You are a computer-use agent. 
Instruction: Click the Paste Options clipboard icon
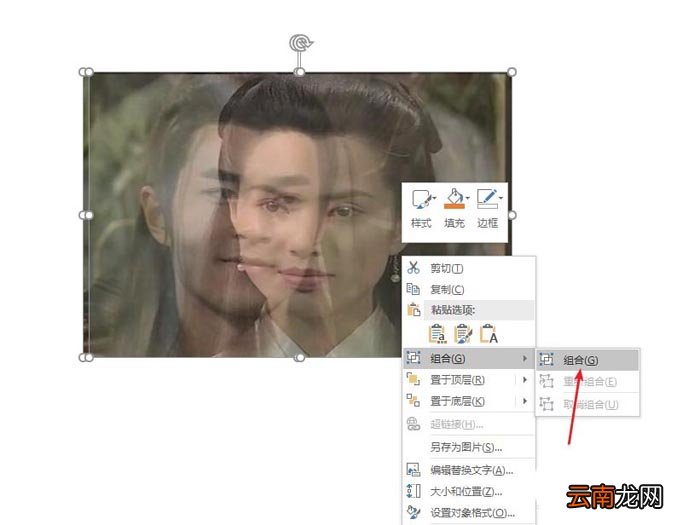click(x=414, y=310)
